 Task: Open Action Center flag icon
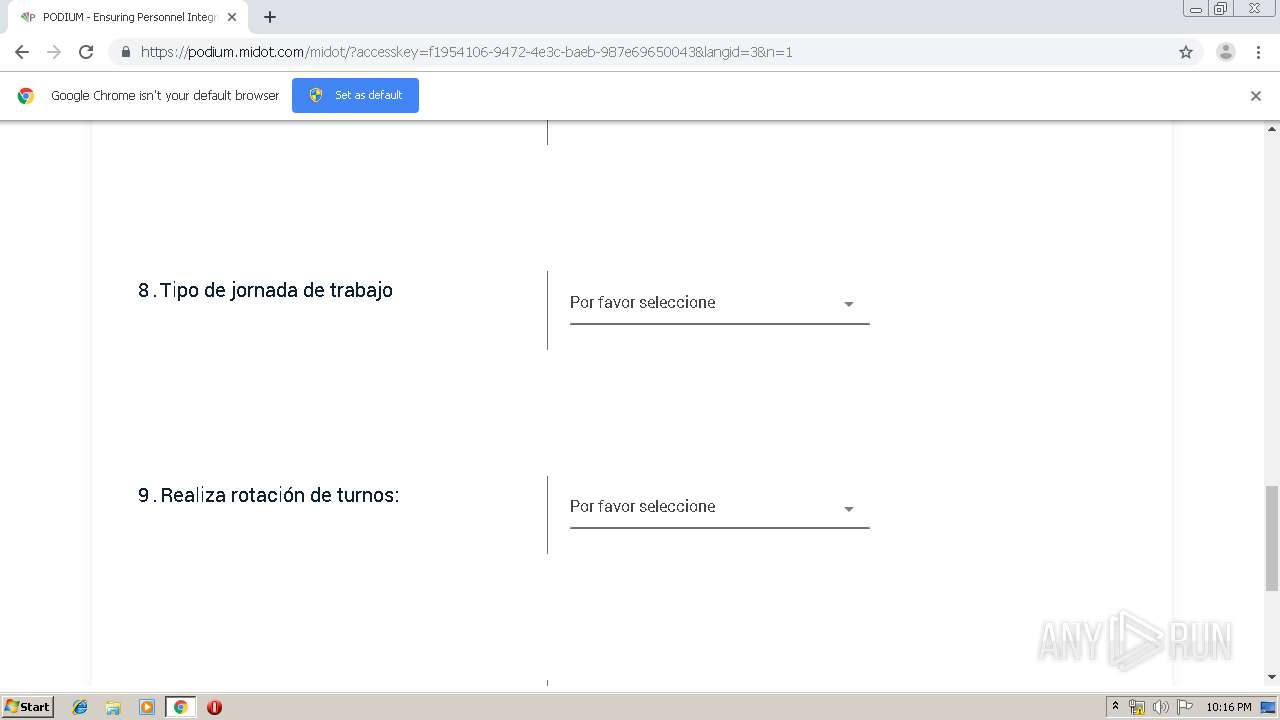point(1185,707)
